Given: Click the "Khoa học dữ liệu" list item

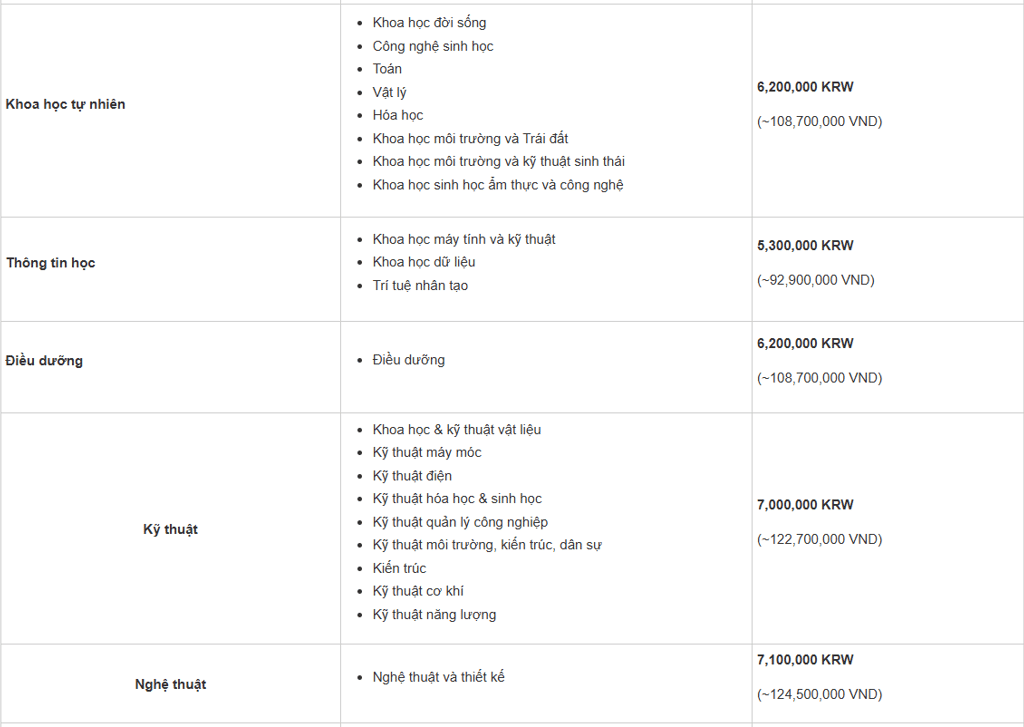Looking at the screenshot, I should [x=424, y=262].
